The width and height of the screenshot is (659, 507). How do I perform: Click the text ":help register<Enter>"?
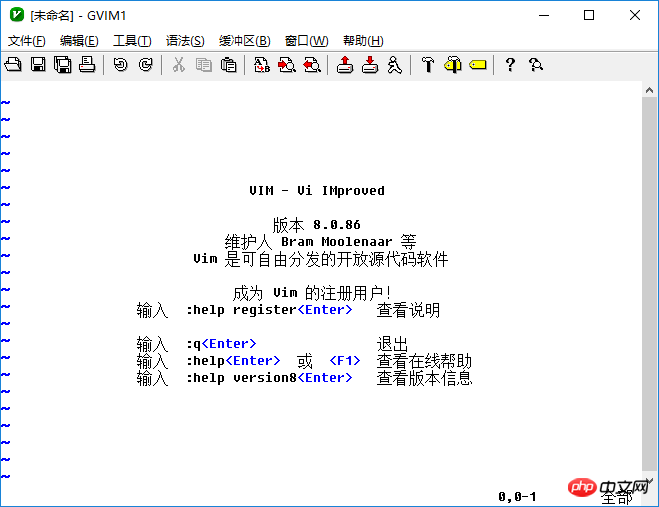[269, 310]
